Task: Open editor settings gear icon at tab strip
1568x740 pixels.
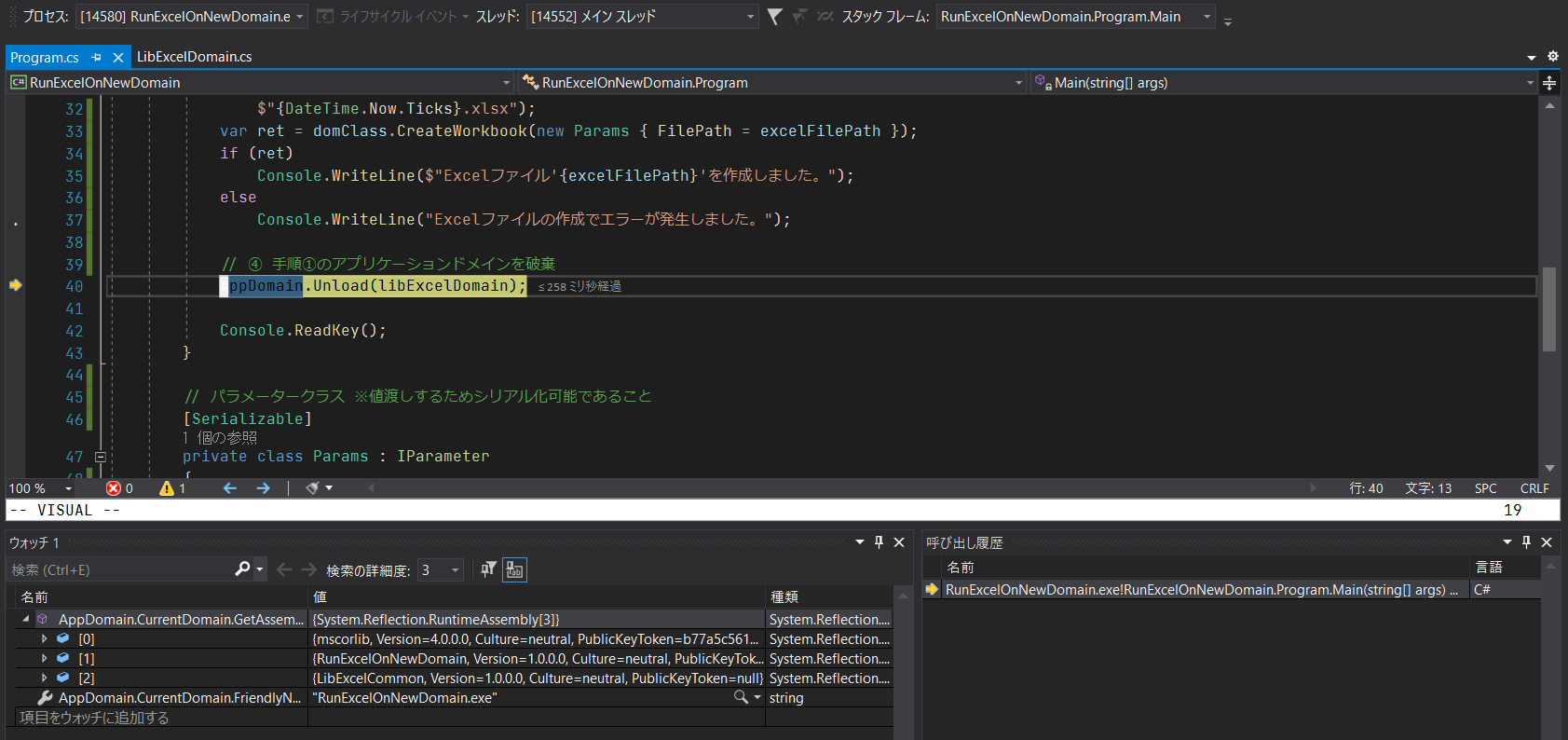Action: (x=1553, y=57)
